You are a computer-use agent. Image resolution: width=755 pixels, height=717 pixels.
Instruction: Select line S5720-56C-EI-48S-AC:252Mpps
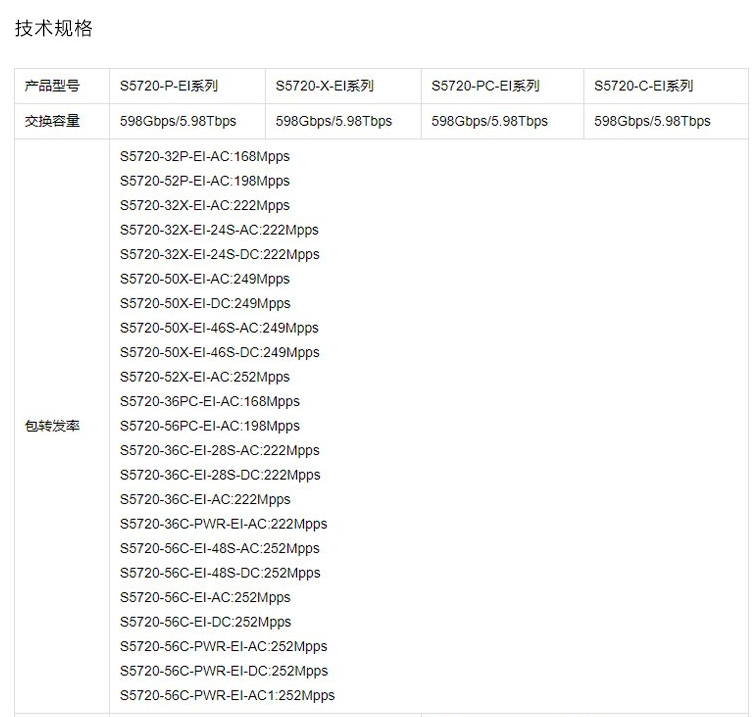click(x=220, y=548)
